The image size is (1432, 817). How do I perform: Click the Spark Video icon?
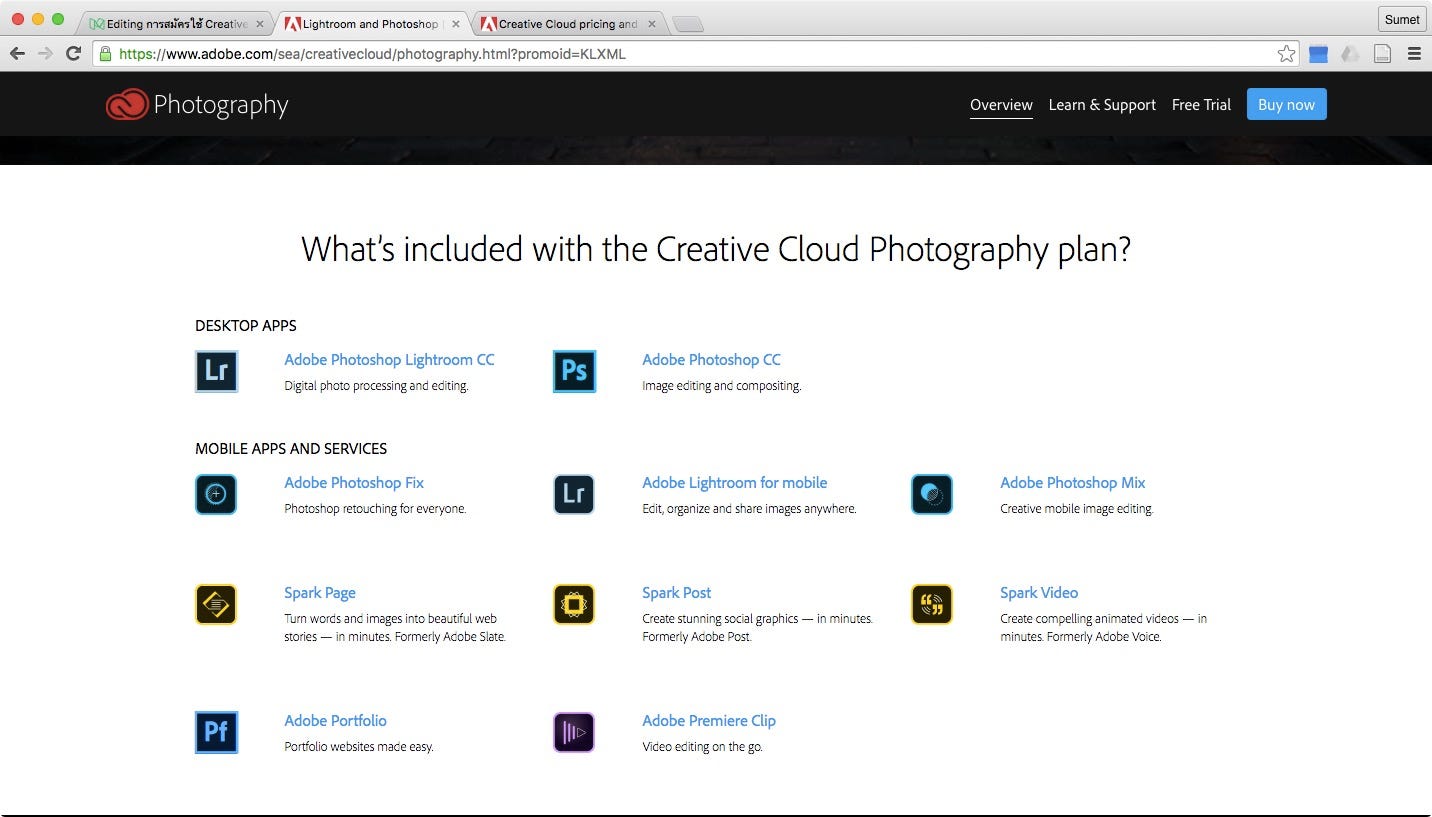(x=932, y=604)
